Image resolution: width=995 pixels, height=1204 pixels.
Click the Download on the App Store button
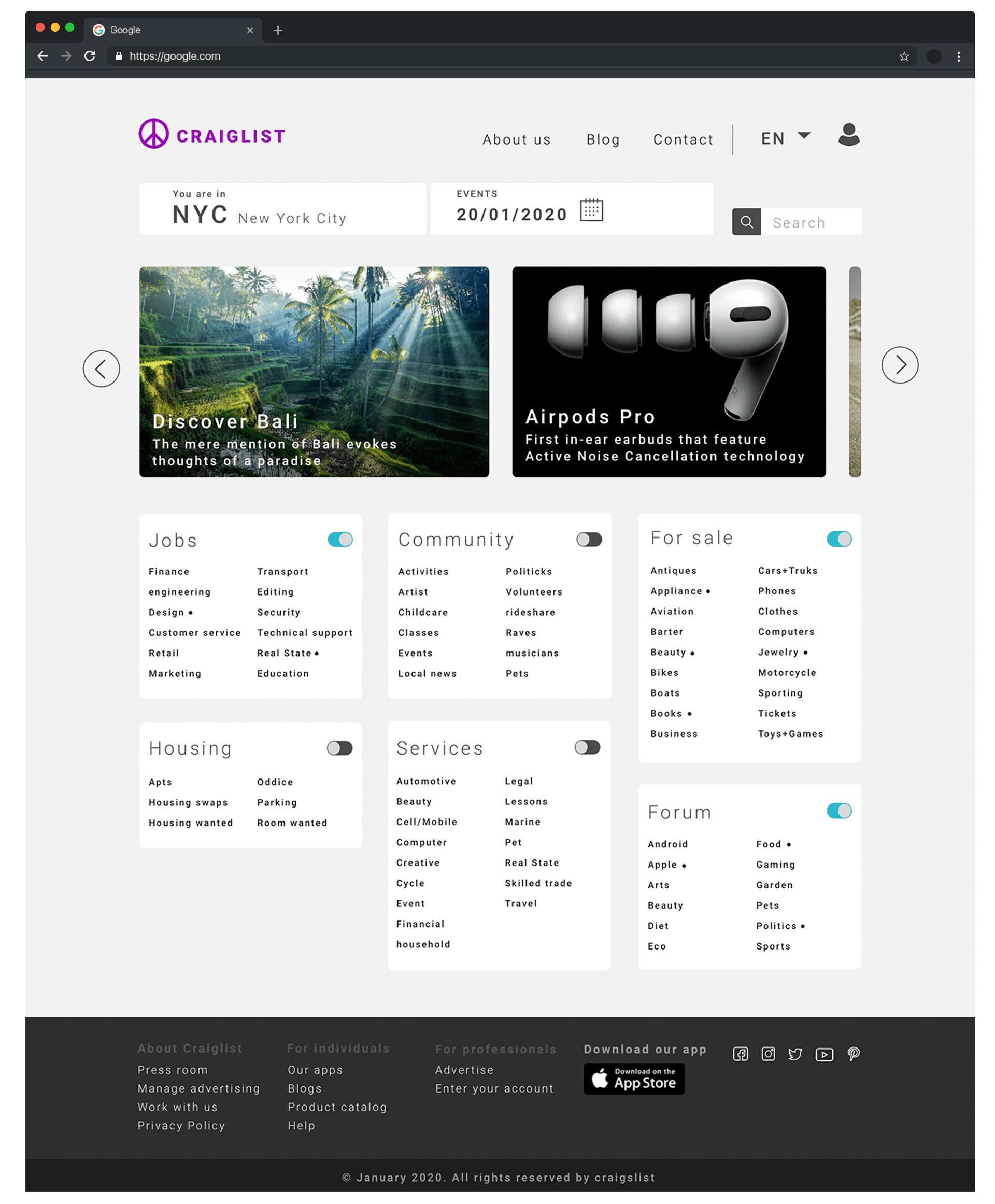pyautogui.click(x=634, y=1079)
